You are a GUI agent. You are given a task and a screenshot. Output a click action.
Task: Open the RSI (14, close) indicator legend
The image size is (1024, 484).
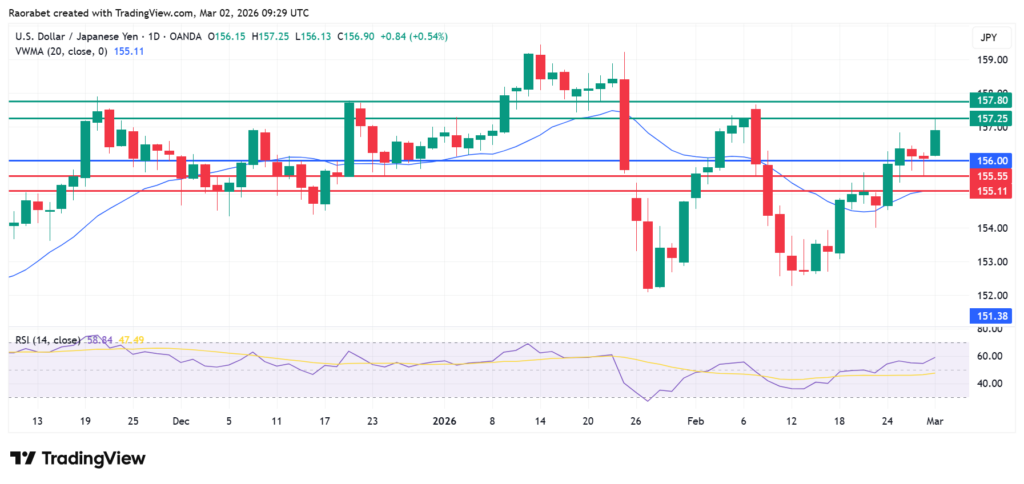tap(49, 341)
